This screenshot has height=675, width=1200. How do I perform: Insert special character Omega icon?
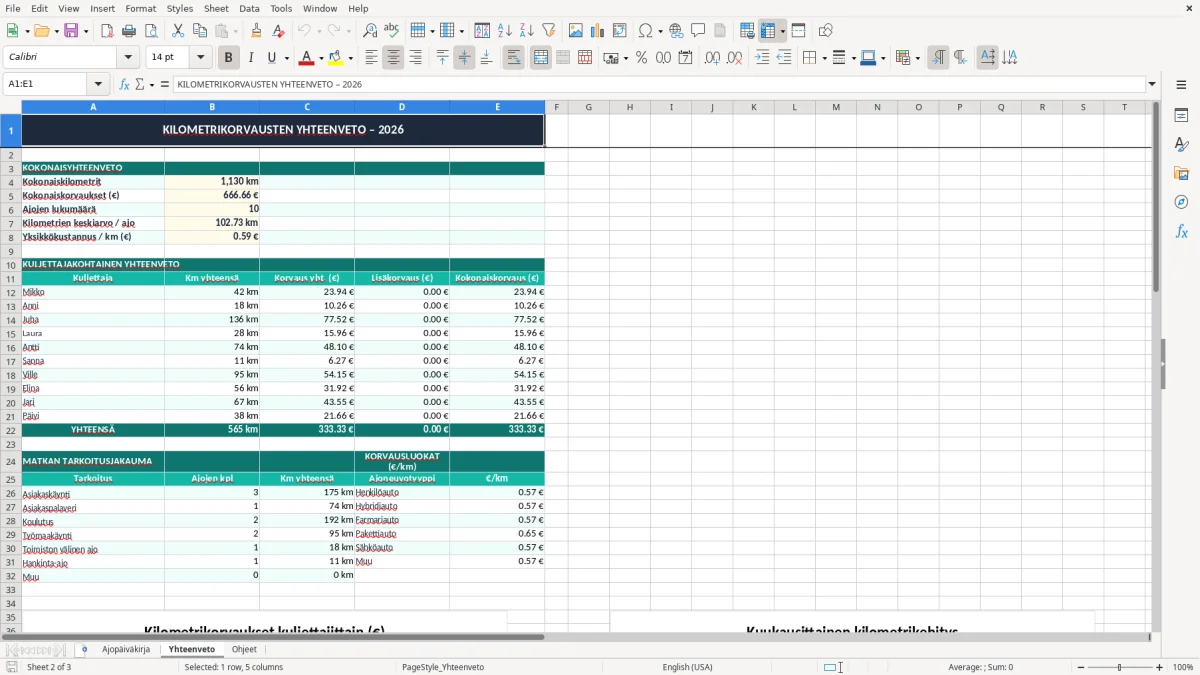point(645,31)
